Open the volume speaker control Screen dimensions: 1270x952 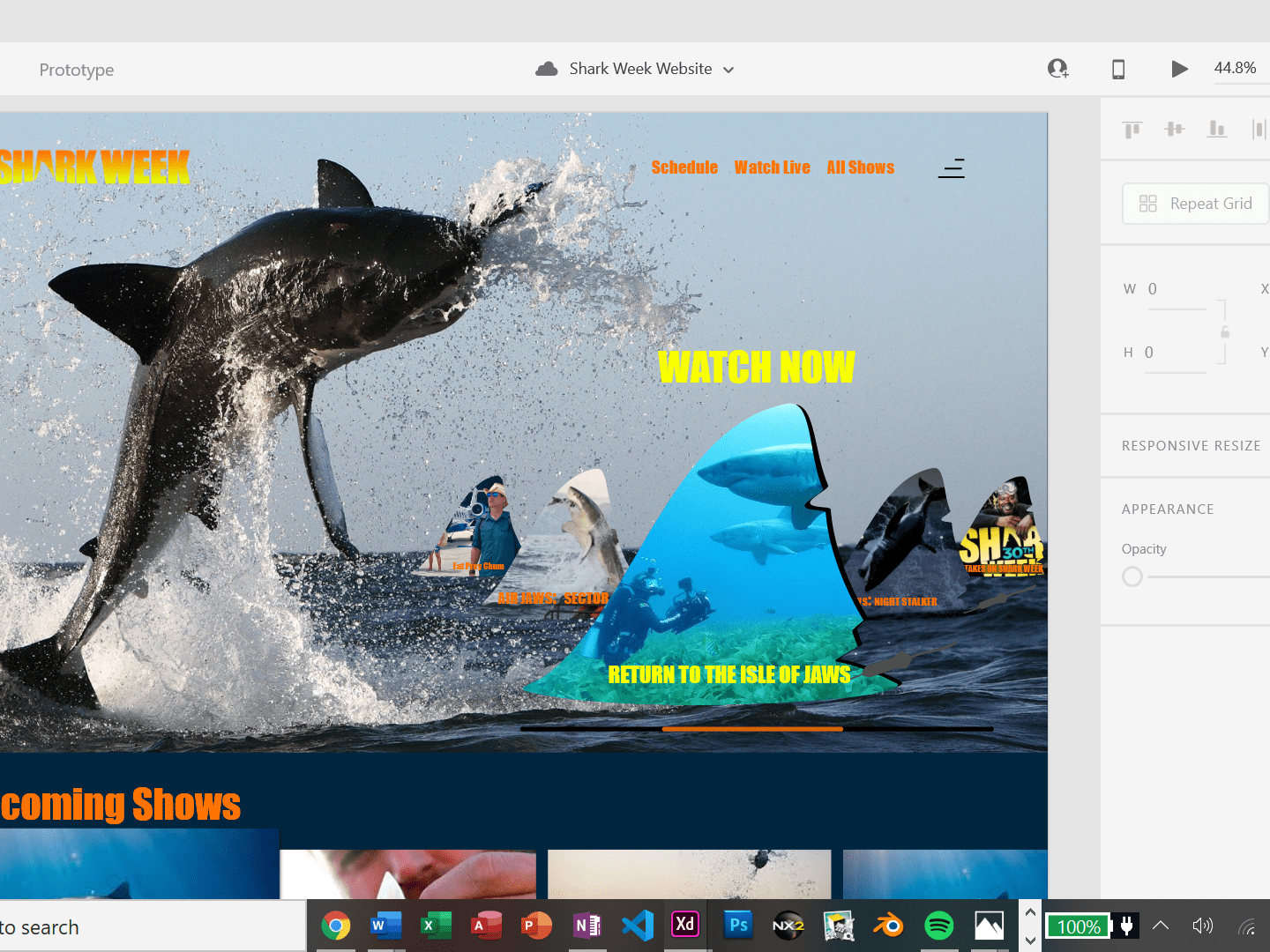[x=1202, y=926]
